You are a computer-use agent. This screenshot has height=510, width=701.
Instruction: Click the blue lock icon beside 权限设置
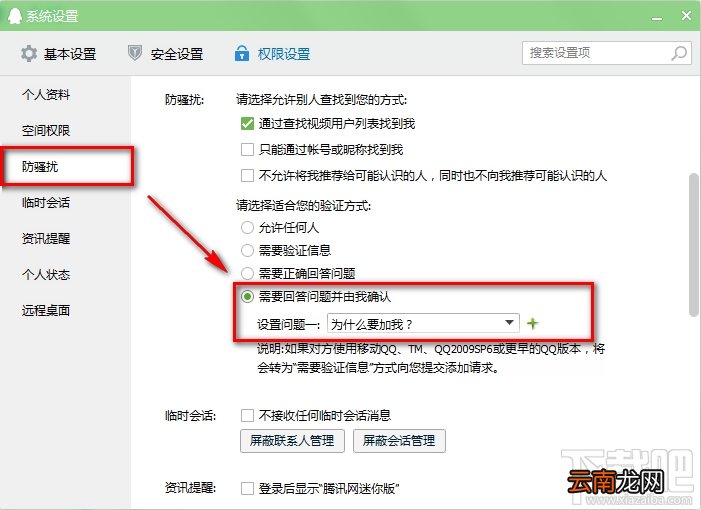click(x=242, y=53)
